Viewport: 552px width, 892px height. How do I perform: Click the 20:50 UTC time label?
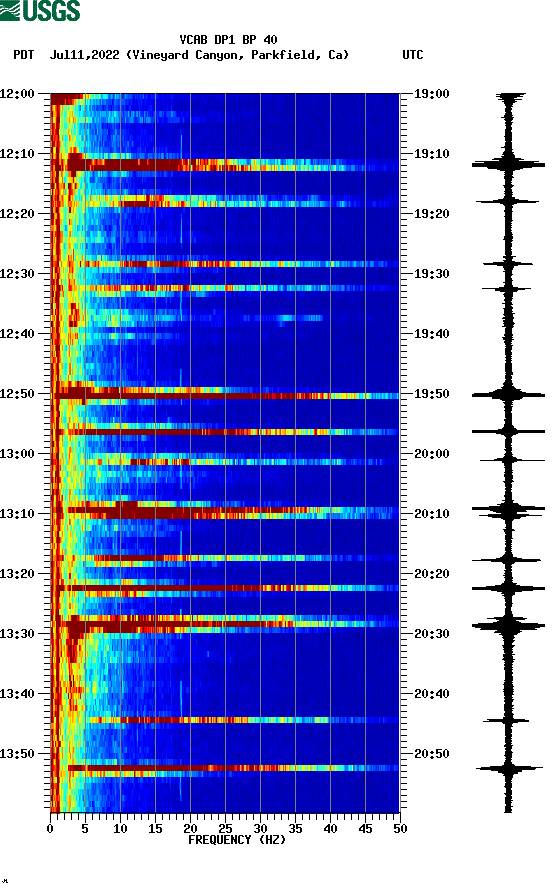(x=431, y=754)
